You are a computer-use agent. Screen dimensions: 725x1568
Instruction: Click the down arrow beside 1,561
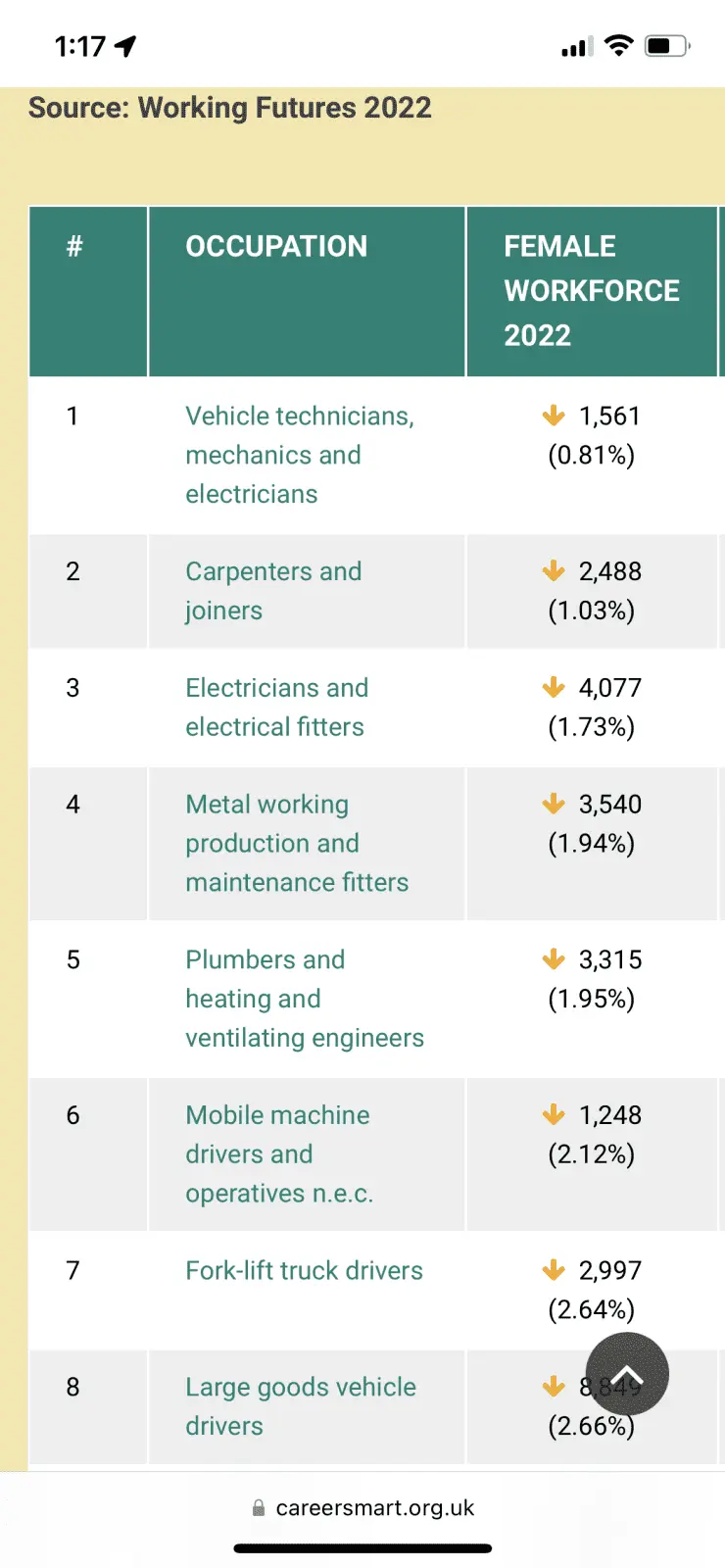[x=554, y=416]
